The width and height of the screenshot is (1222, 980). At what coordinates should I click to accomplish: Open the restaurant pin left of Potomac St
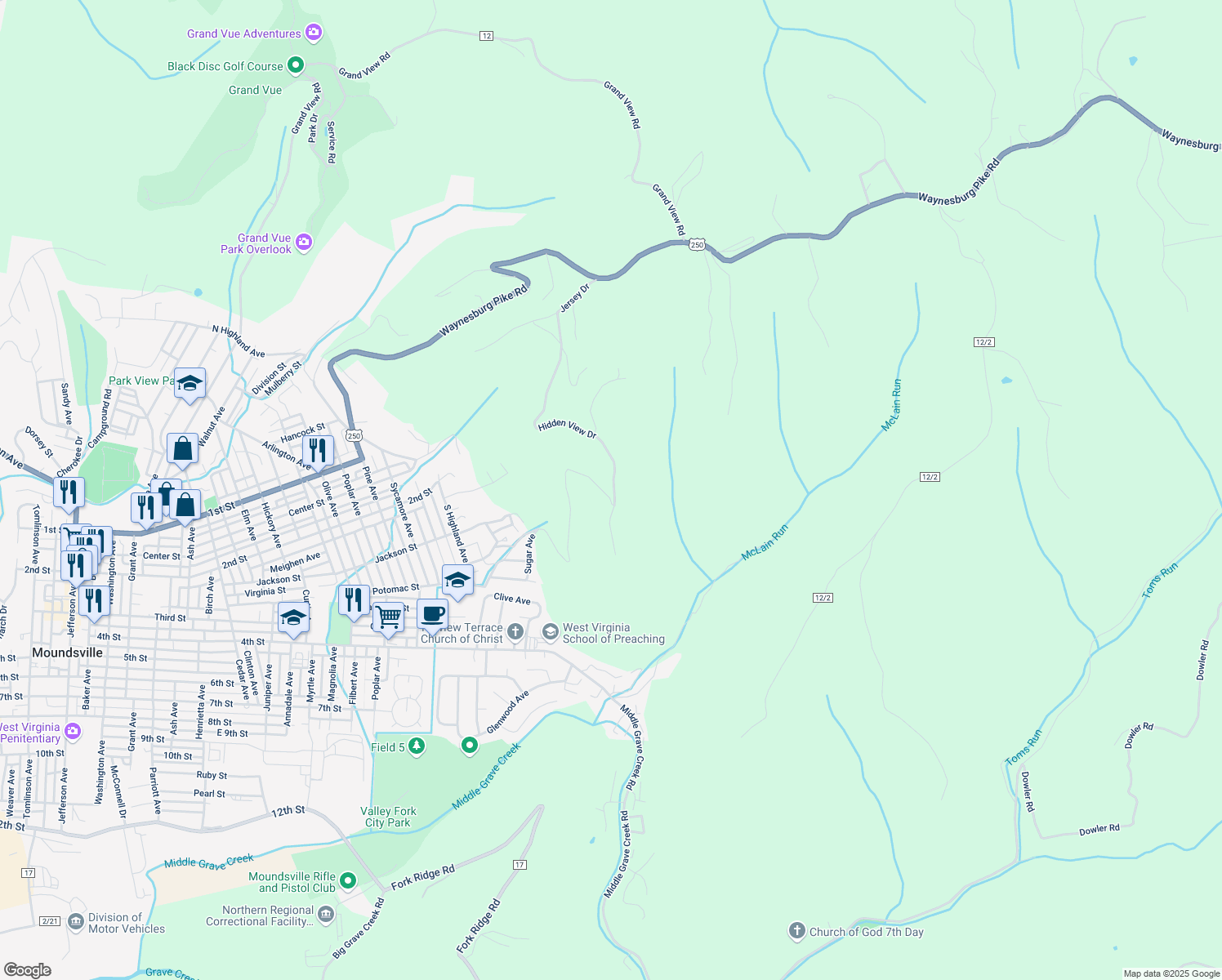pyautogui.click(x=354, y=600)
